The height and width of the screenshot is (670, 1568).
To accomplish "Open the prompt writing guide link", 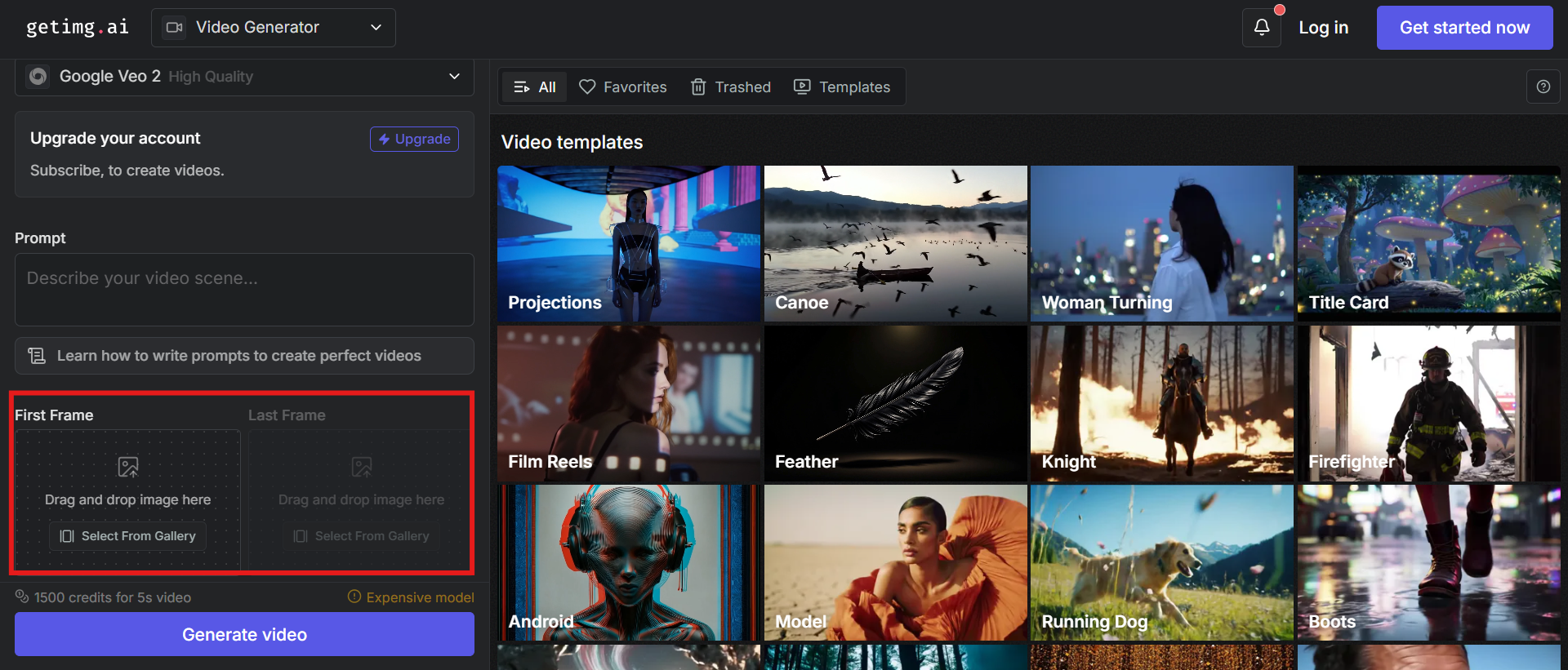I will point(244,356).
